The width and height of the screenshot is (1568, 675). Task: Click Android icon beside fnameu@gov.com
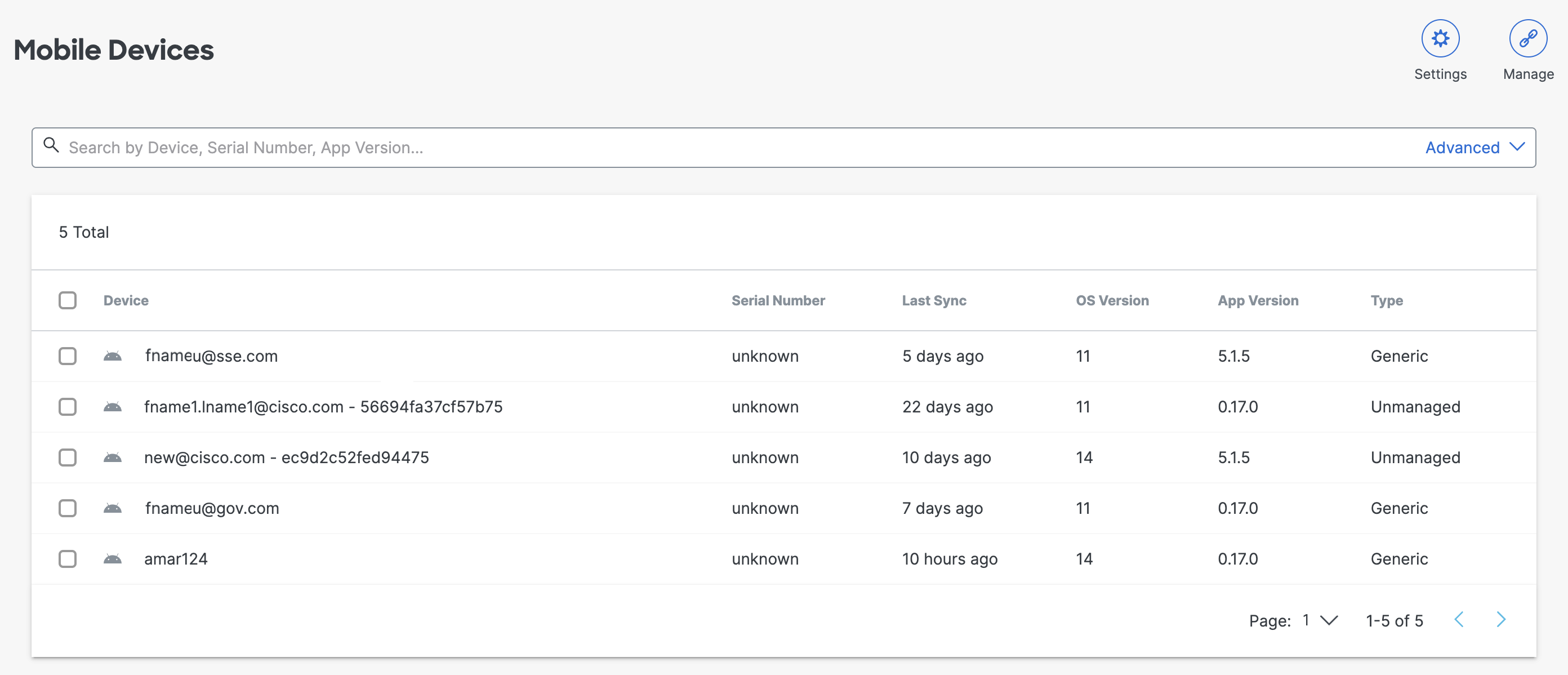113,508
